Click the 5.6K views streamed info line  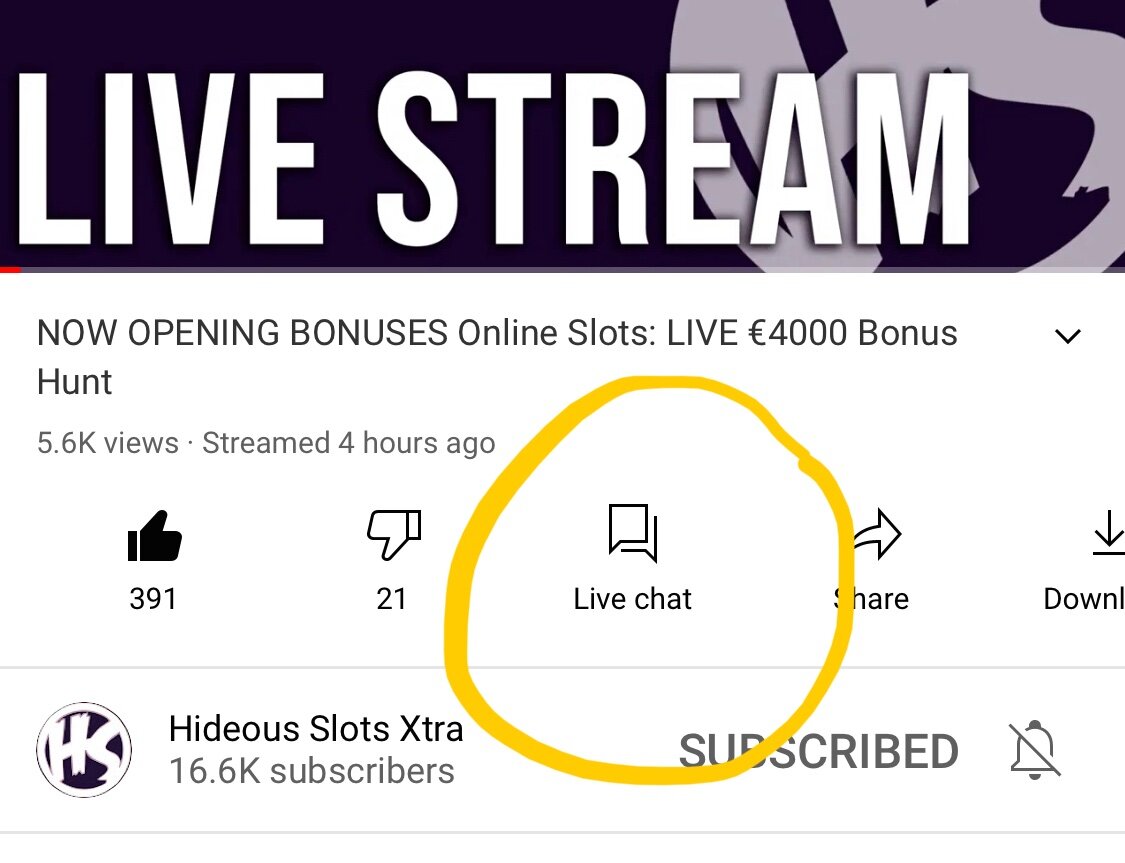click(265, 443)
